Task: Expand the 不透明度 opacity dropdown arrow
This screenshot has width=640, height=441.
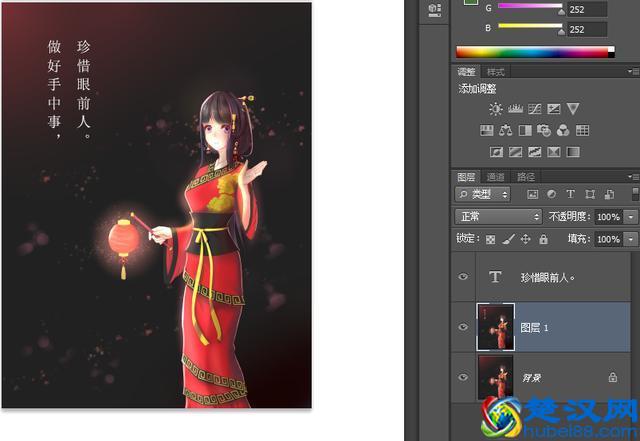Action: point(631,217)
